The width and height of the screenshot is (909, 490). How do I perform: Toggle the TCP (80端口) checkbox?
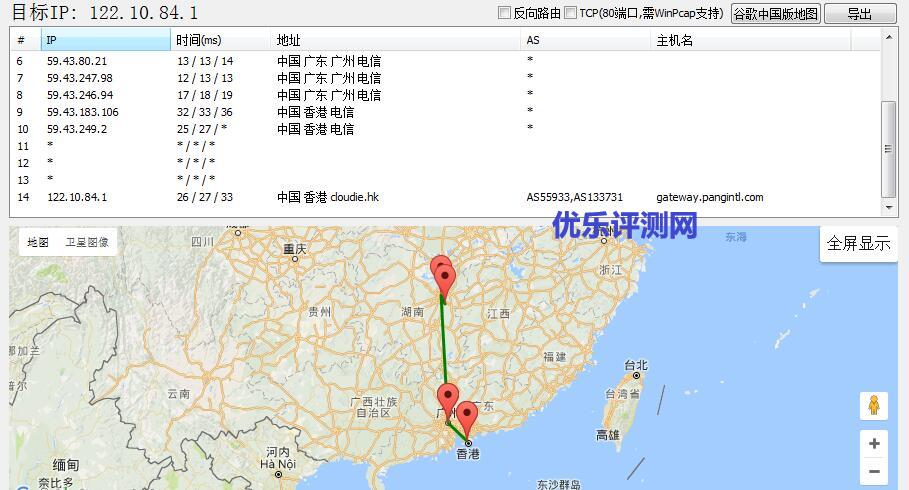pos(570,13)
